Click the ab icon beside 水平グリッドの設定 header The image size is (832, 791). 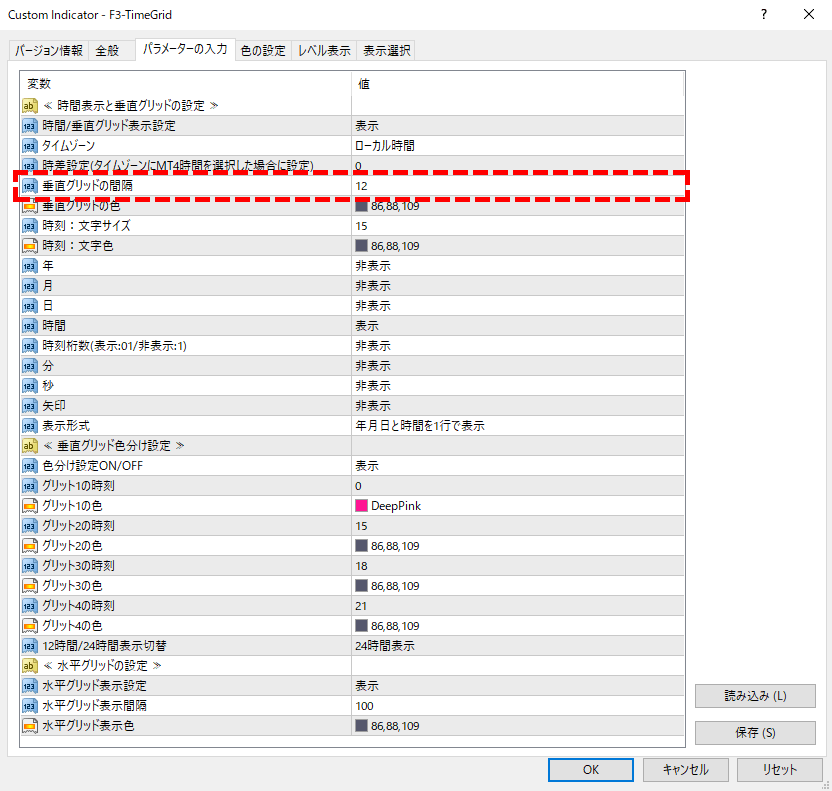[x=30, y=665]
